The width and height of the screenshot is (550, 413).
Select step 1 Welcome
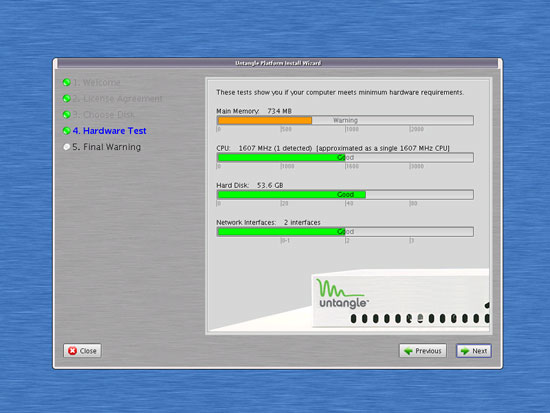click(x=96, y=82)
